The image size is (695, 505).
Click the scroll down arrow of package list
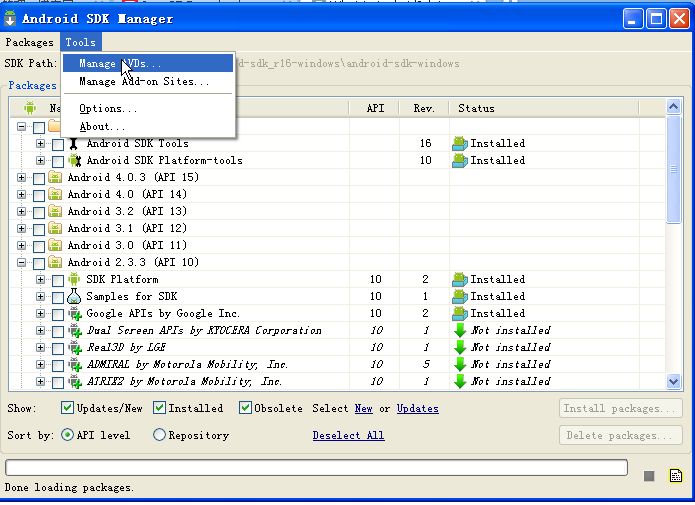(673, 381)
